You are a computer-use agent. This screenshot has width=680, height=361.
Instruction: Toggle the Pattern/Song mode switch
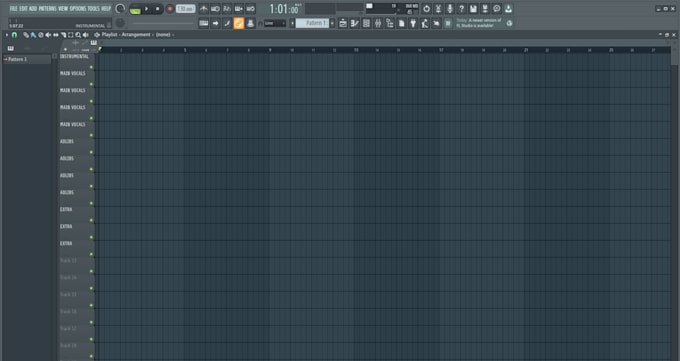coord(135,9)
